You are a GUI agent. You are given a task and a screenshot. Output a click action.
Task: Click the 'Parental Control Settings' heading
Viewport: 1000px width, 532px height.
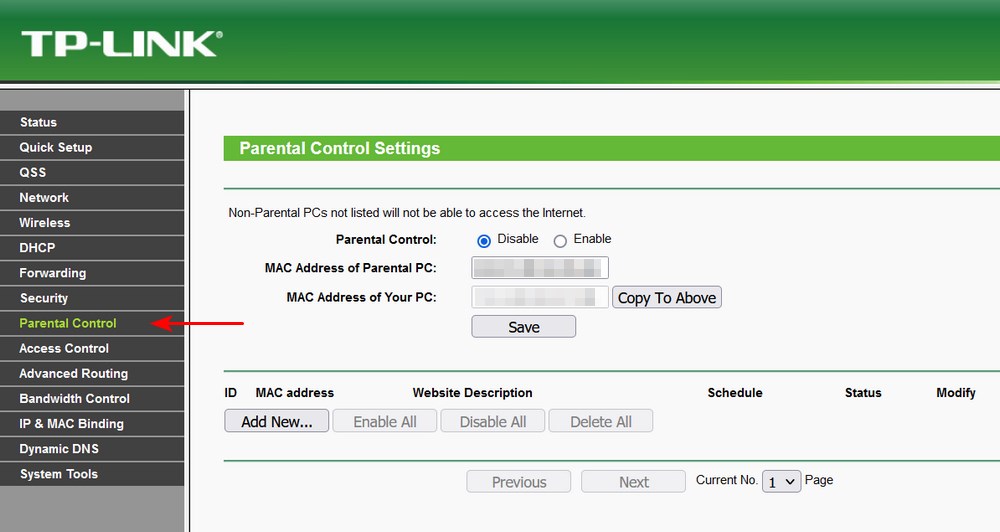pos(339,148)
